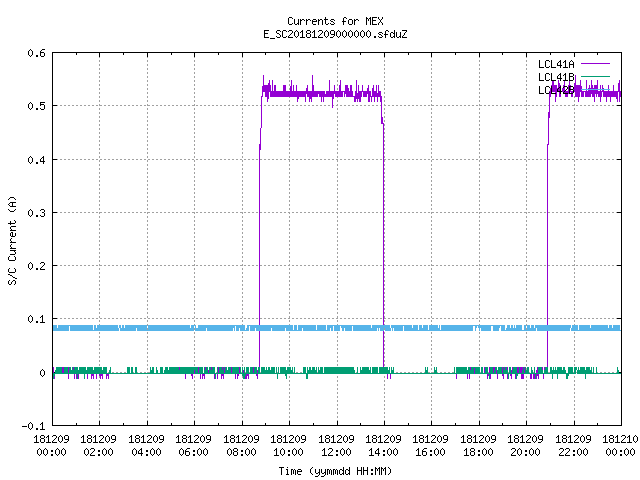Click the purple LCL41A legend line sample
Image resolution: width=640 pixels, height=480 pixels.
click(x=595, y=64)
